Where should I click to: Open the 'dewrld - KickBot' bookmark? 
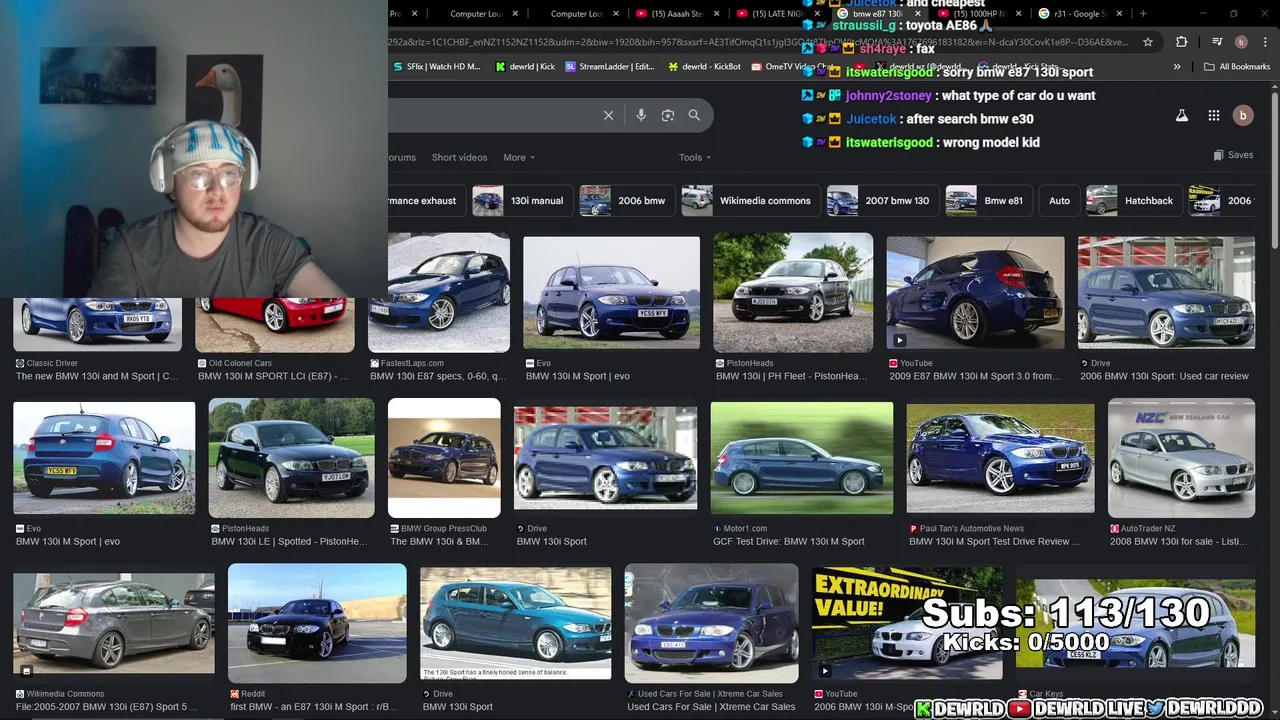(704, 67)
